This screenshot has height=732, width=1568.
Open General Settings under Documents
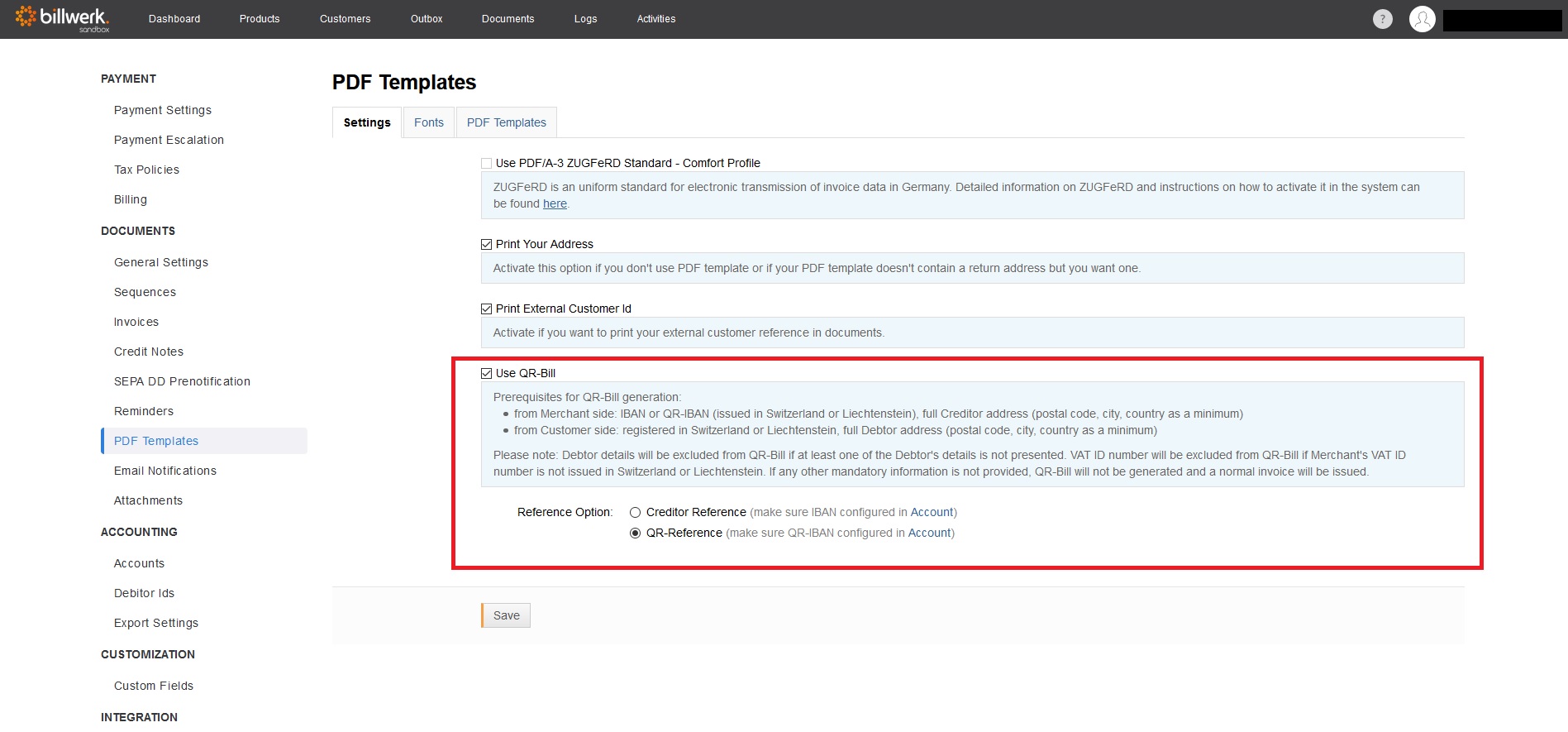[161, 262]
